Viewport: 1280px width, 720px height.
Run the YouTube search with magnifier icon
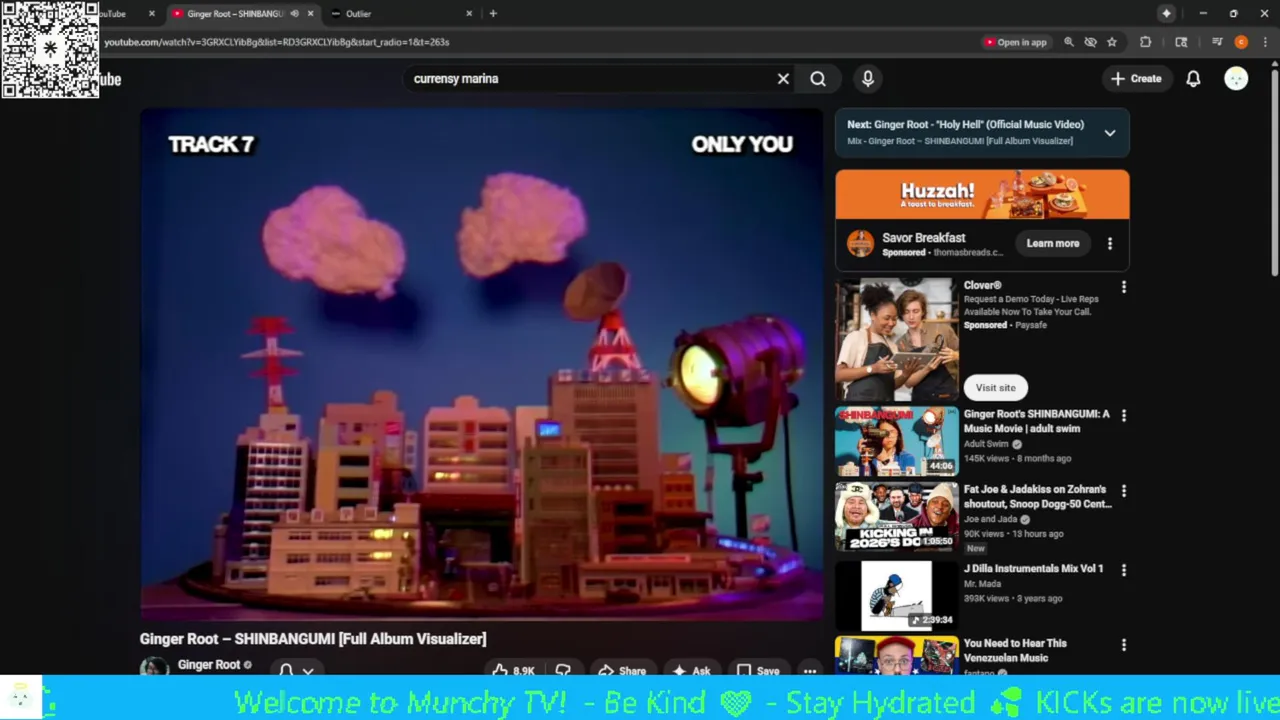click(818, 79)
